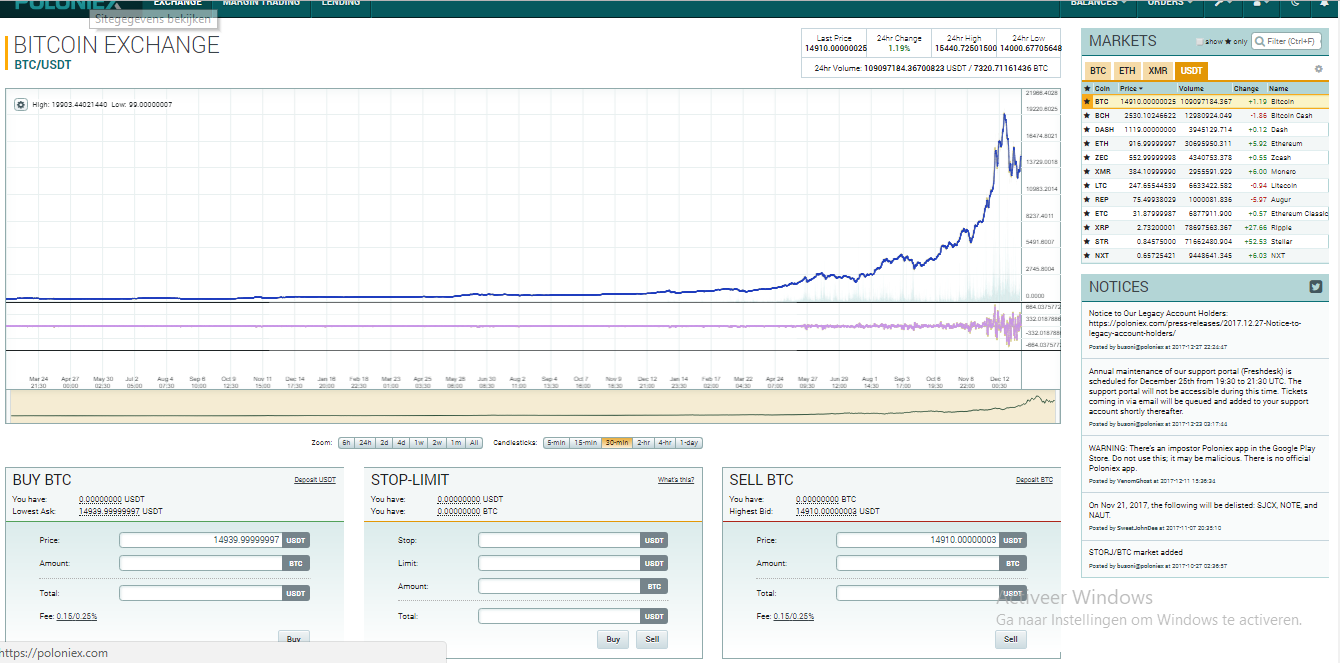
Task: Open Deposit BTC link
Action: pos(1034,480)
